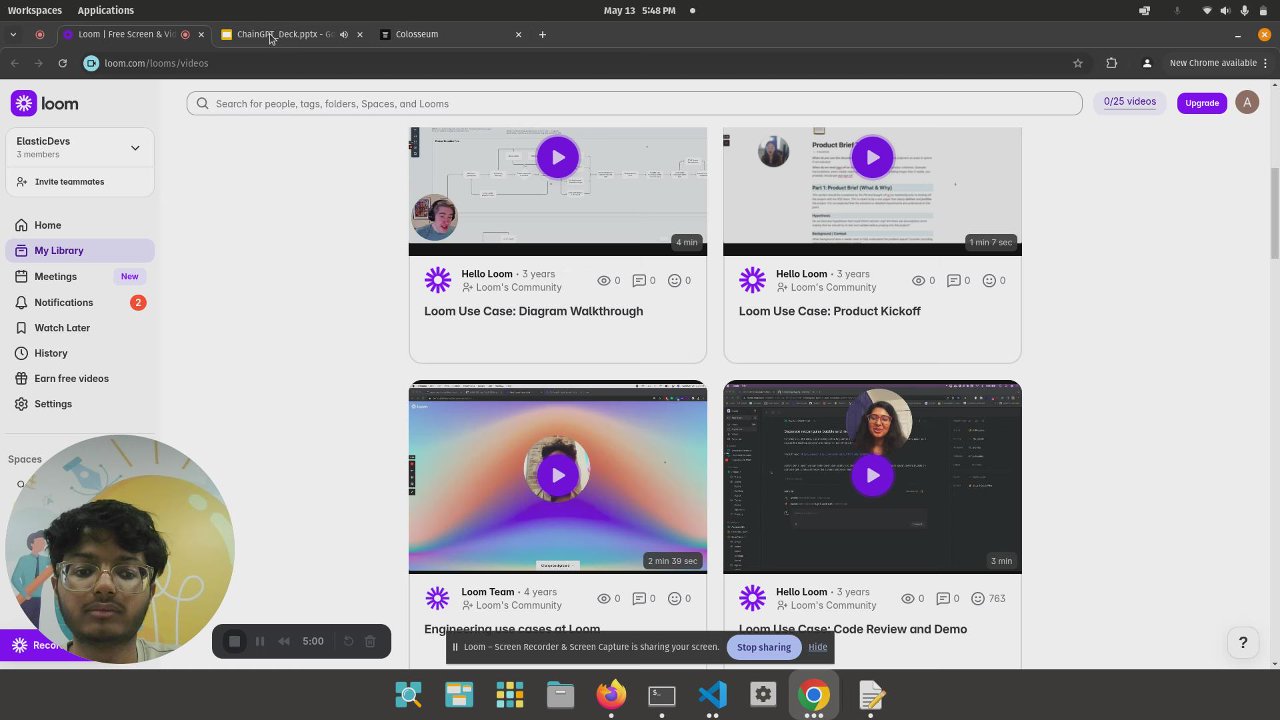
Task: Bookmark page with the star icon
Action: point(1077,63)
